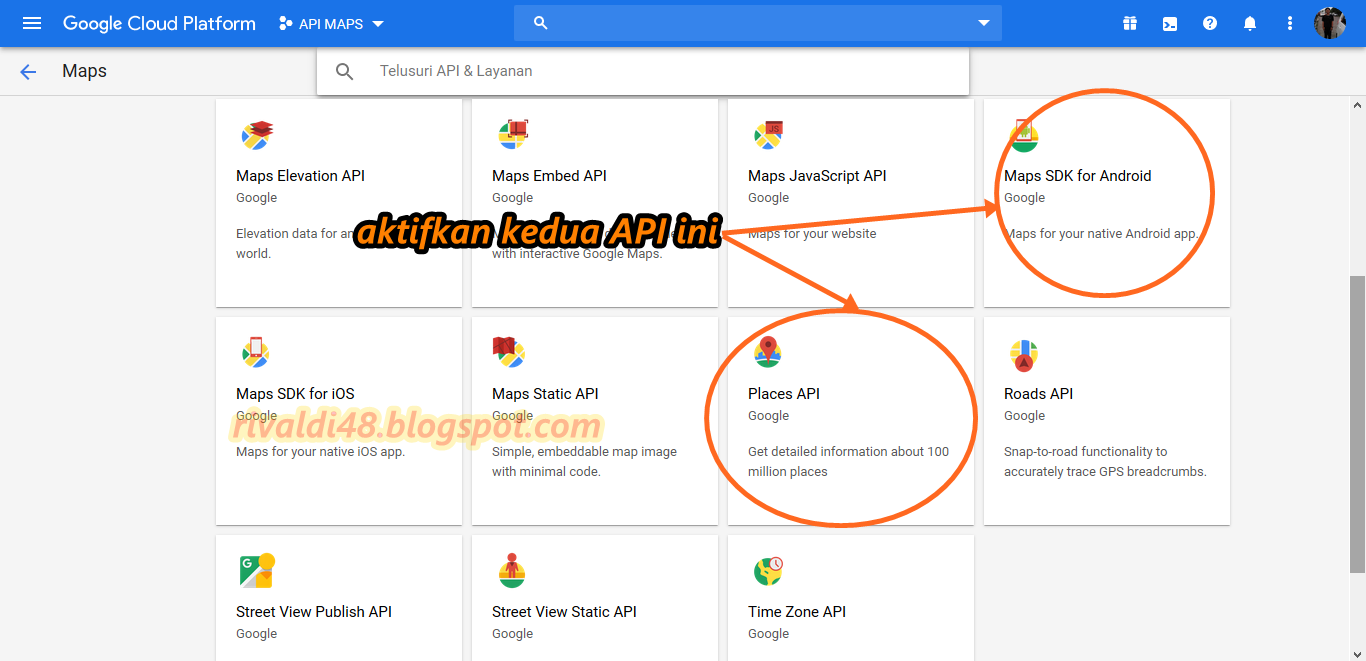Click the scrollbar up arrow
The image size is (1366, 661).
pyautogui.click(x=1357, y=104)
